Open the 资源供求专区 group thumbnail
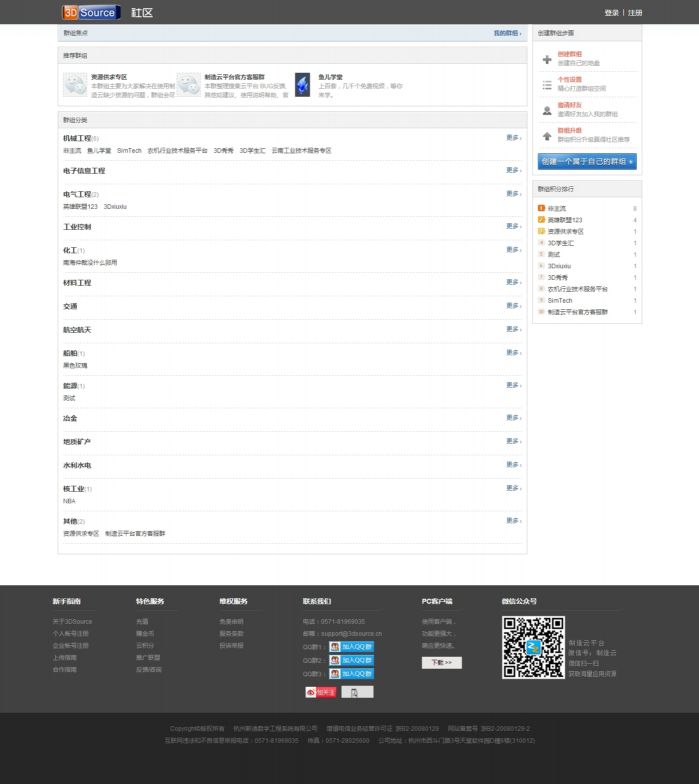This screenshot has width=699, height=784. coord(75,85)
